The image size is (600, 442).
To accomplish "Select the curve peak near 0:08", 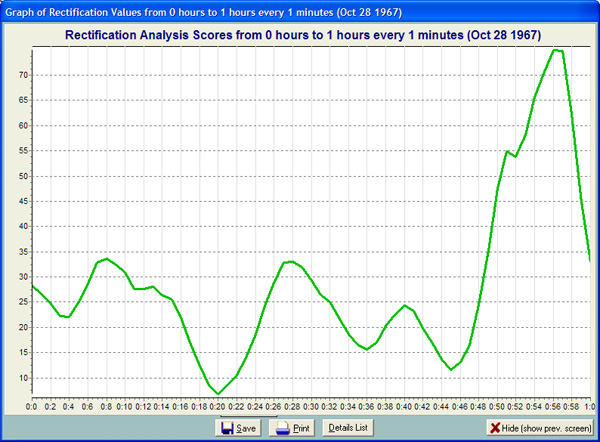I will click(x=106, y=259).
